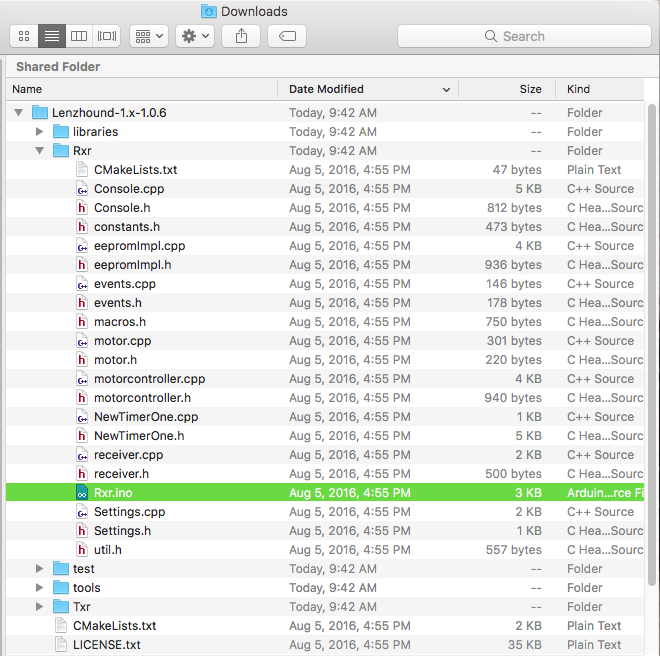Click the Search field
Screen dimensions: 660x656
click(524, 36)
